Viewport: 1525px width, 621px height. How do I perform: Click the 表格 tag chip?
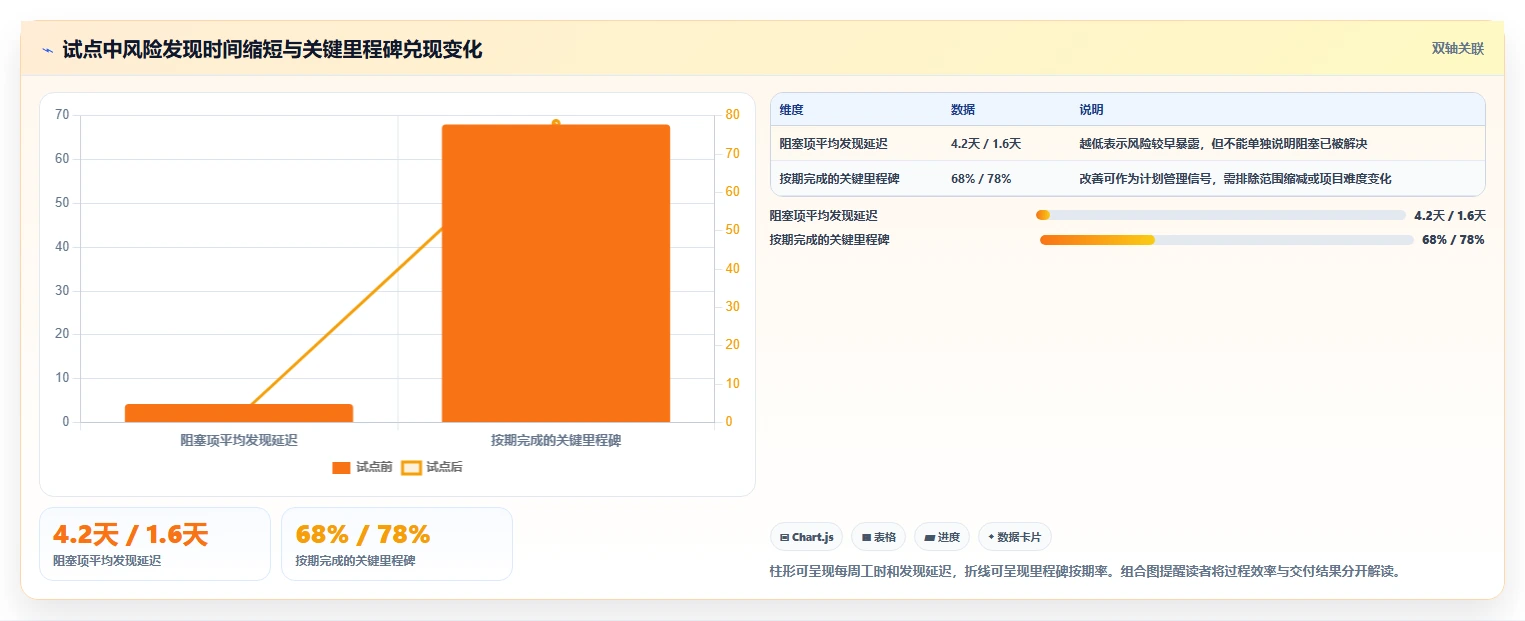coord(878,537)
